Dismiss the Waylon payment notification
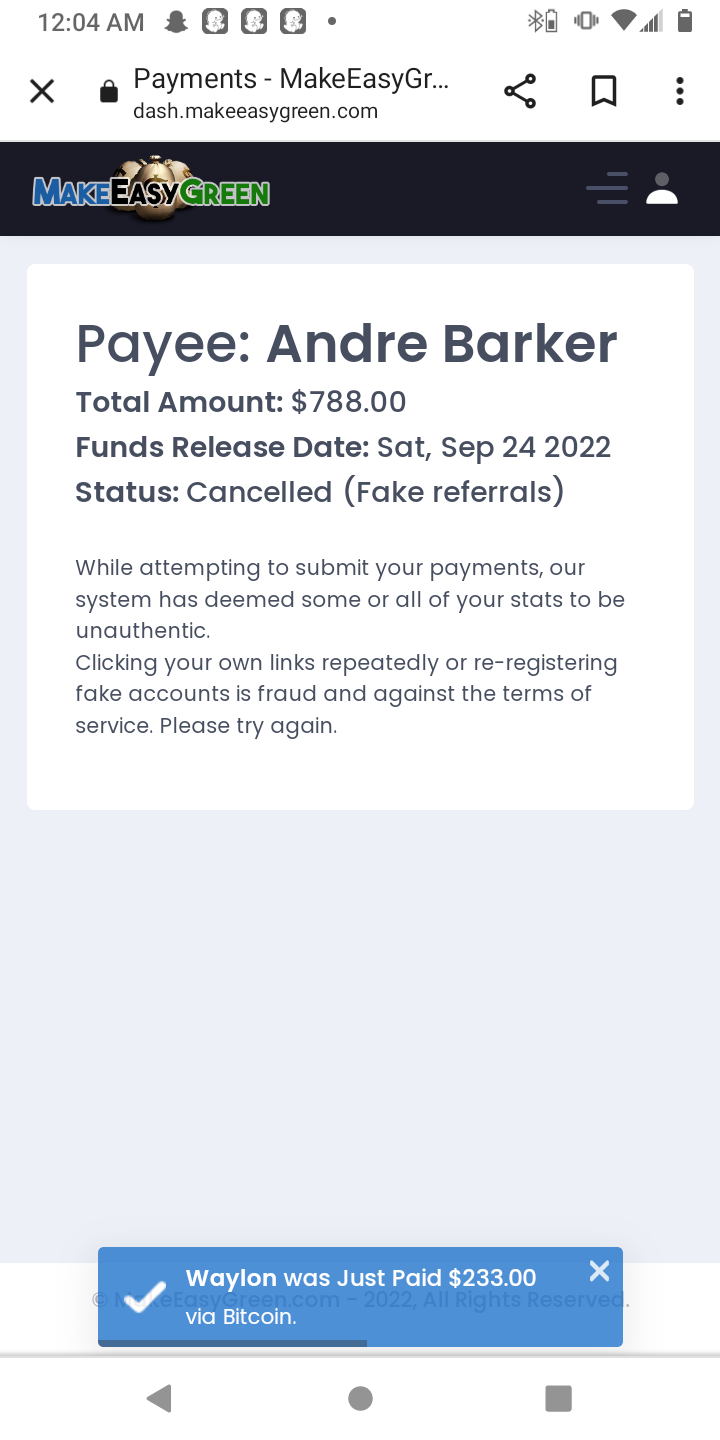 click(599, 1271)
